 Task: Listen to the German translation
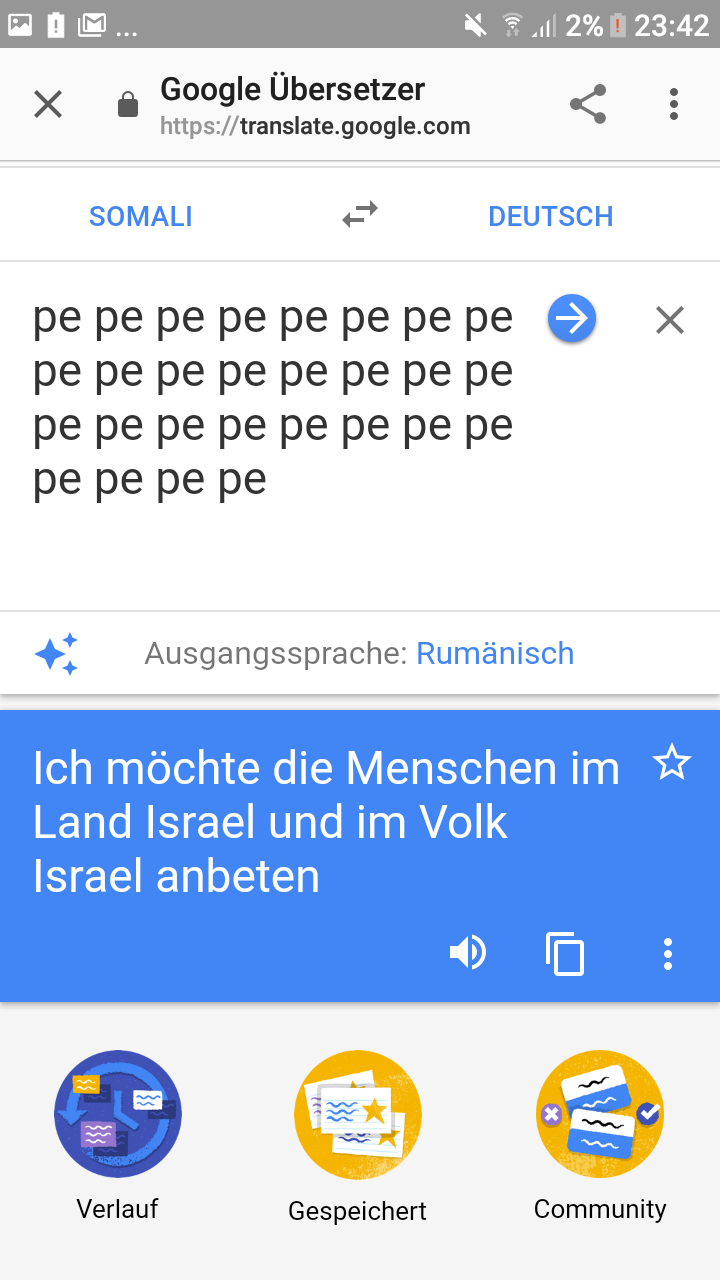[x=467, y=953]
